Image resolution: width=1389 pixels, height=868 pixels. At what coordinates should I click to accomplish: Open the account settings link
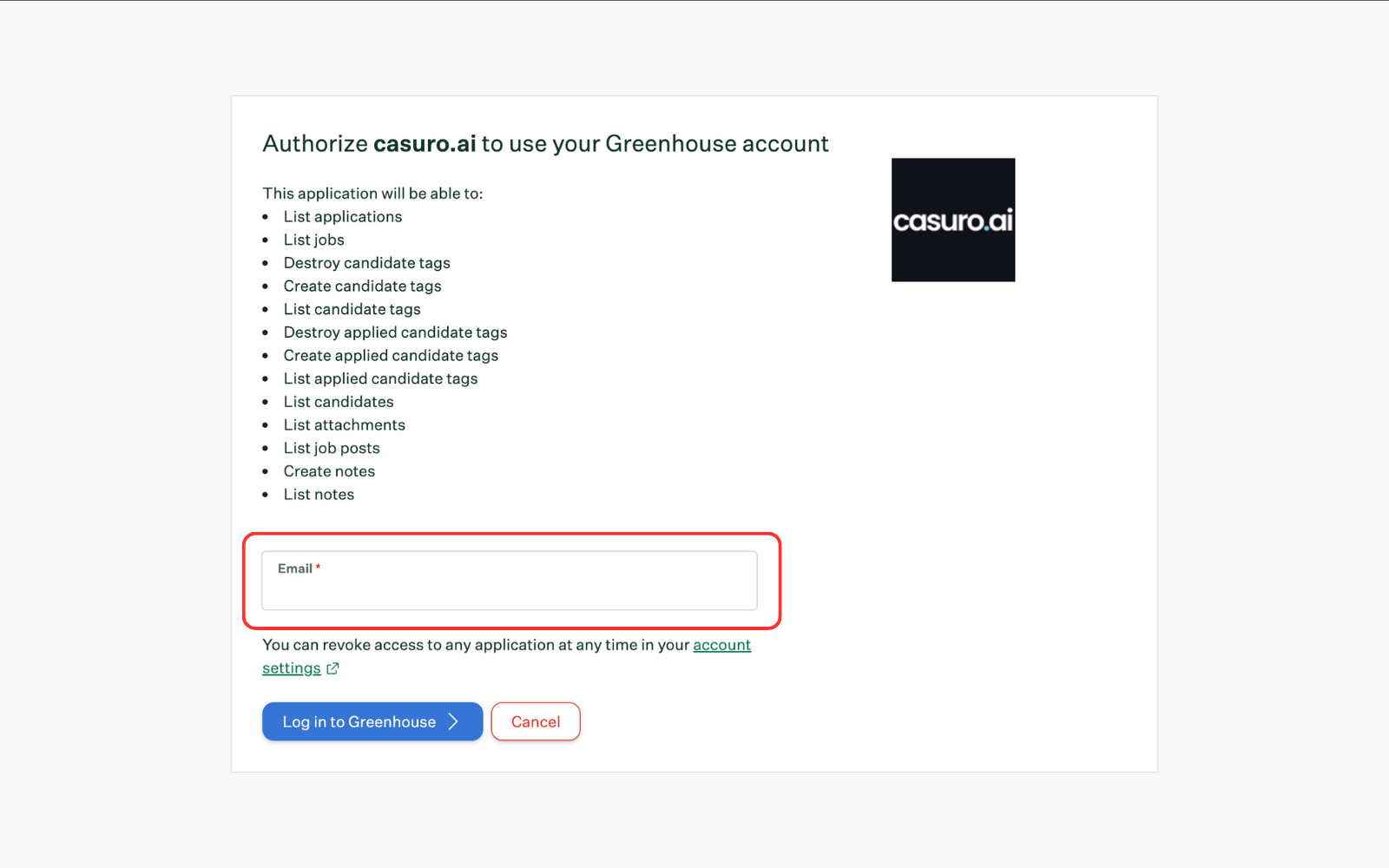click(x=721, y=645)
